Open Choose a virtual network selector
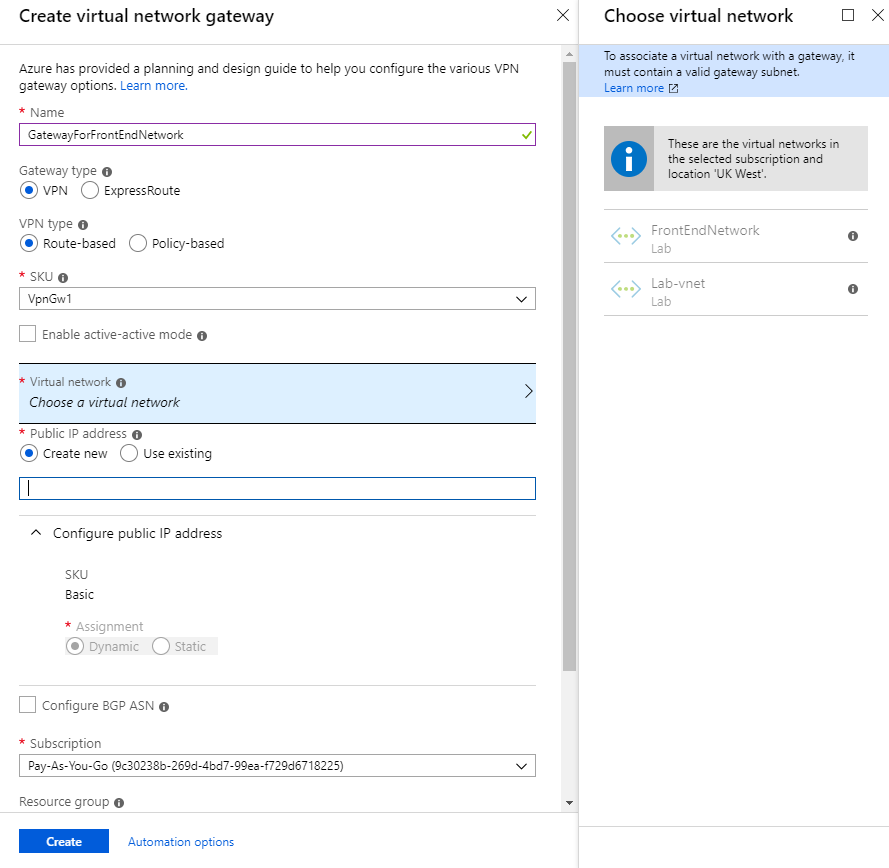 pos(277,393)
